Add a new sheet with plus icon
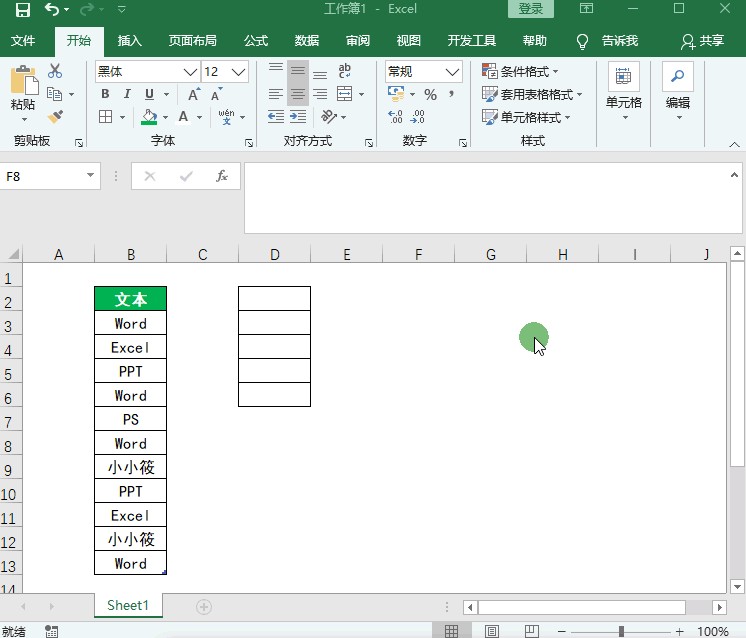 click(204, 607)
